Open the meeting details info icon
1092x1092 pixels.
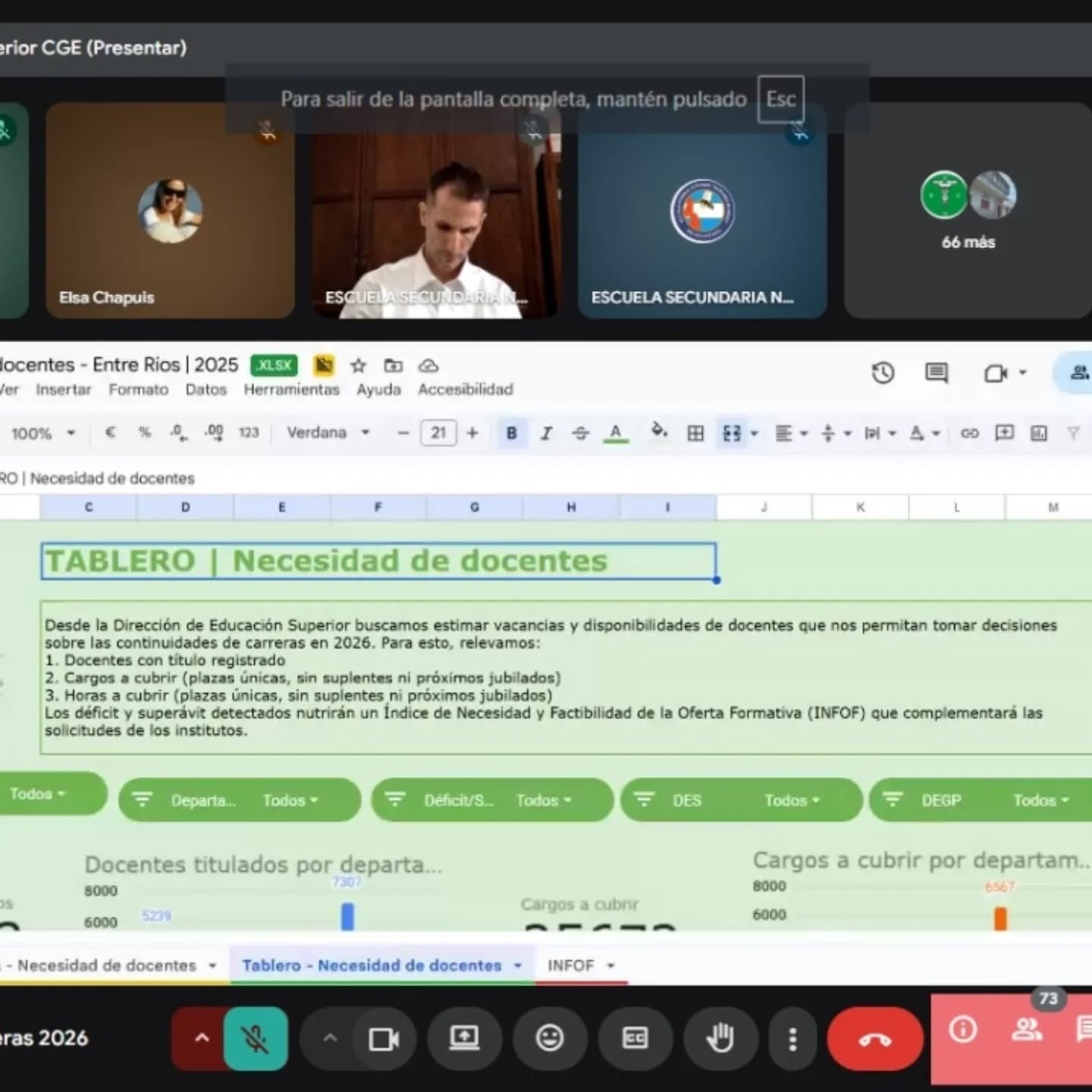click(x=963, y=1030)
